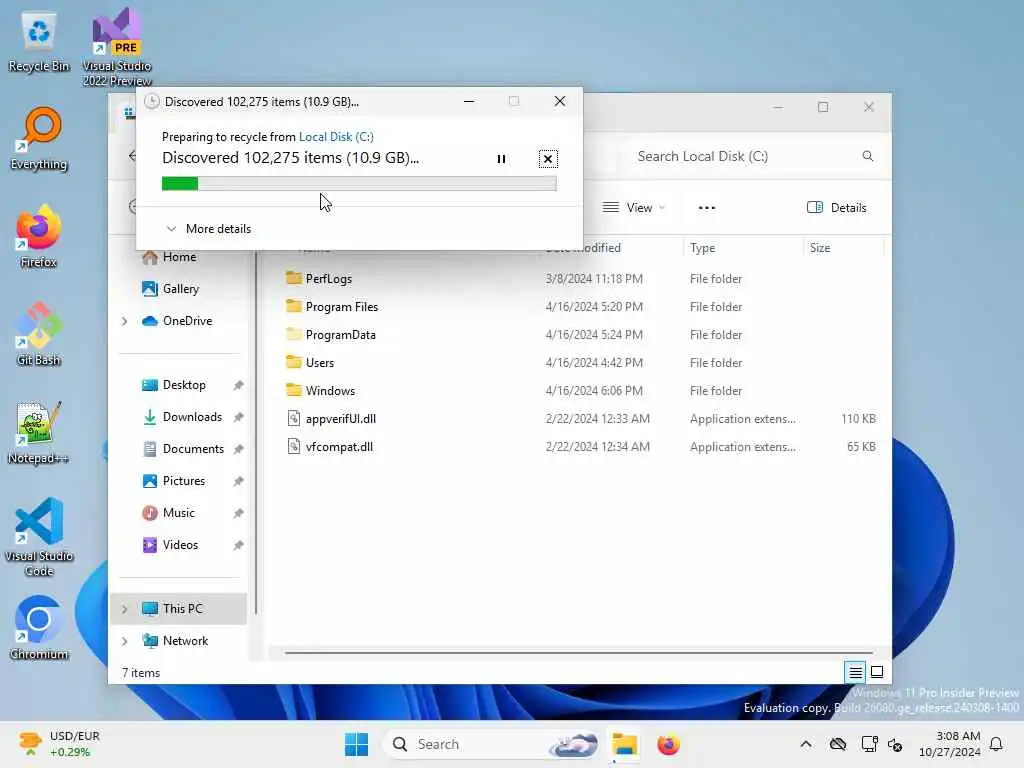Click the search magnifier icon in Explorer
The height and width of the screenshot is (768, 1024).
click(x=867, y=156)
